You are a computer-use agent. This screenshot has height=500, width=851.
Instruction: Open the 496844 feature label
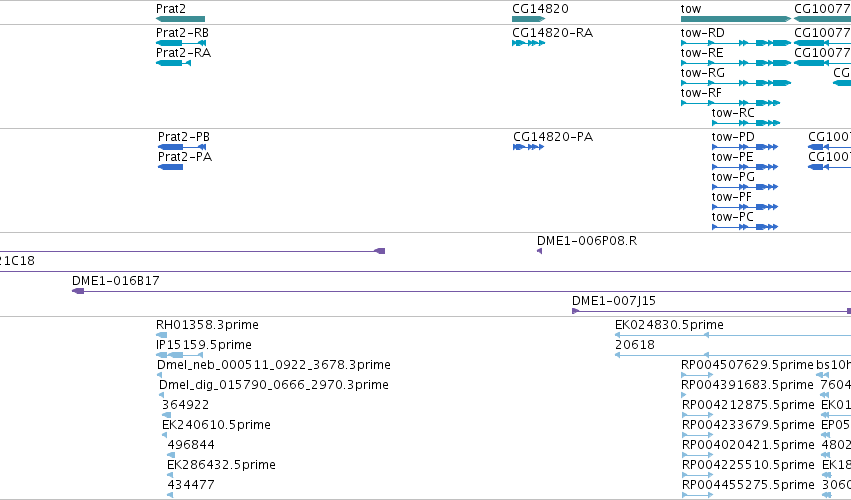pos(190,445)
